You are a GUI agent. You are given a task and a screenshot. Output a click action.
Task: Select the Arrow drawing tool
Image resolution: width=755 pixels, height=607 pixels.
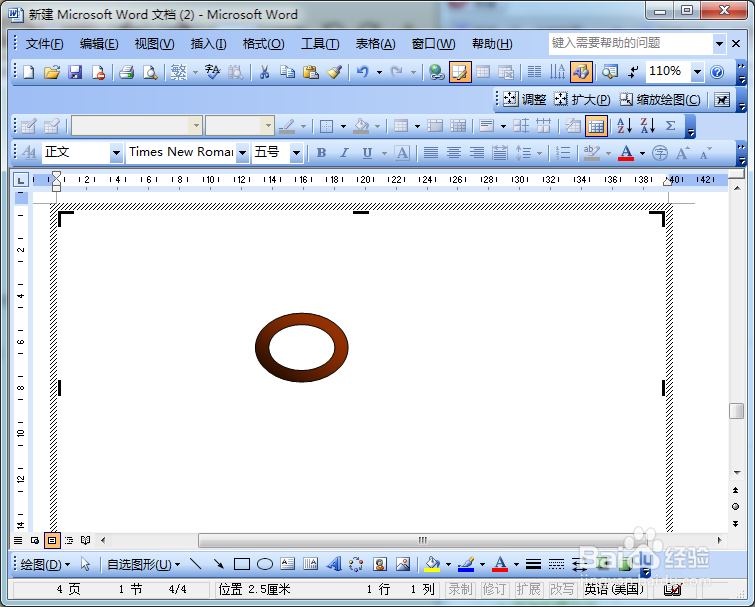[218, 564]
